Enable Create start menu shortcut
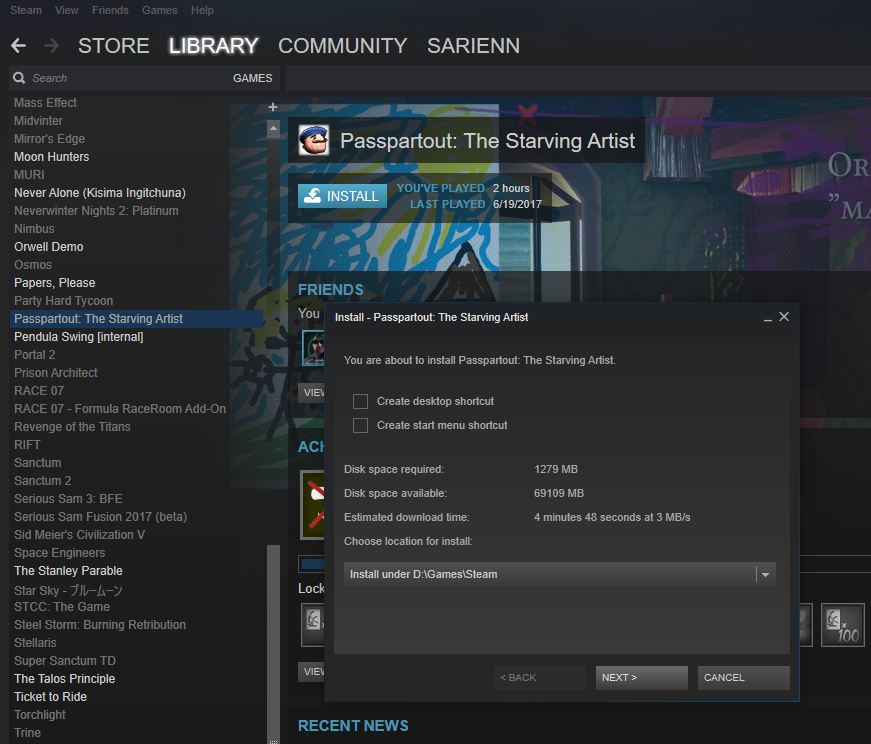This screenshot has width=871, height=744. point(361,426)
